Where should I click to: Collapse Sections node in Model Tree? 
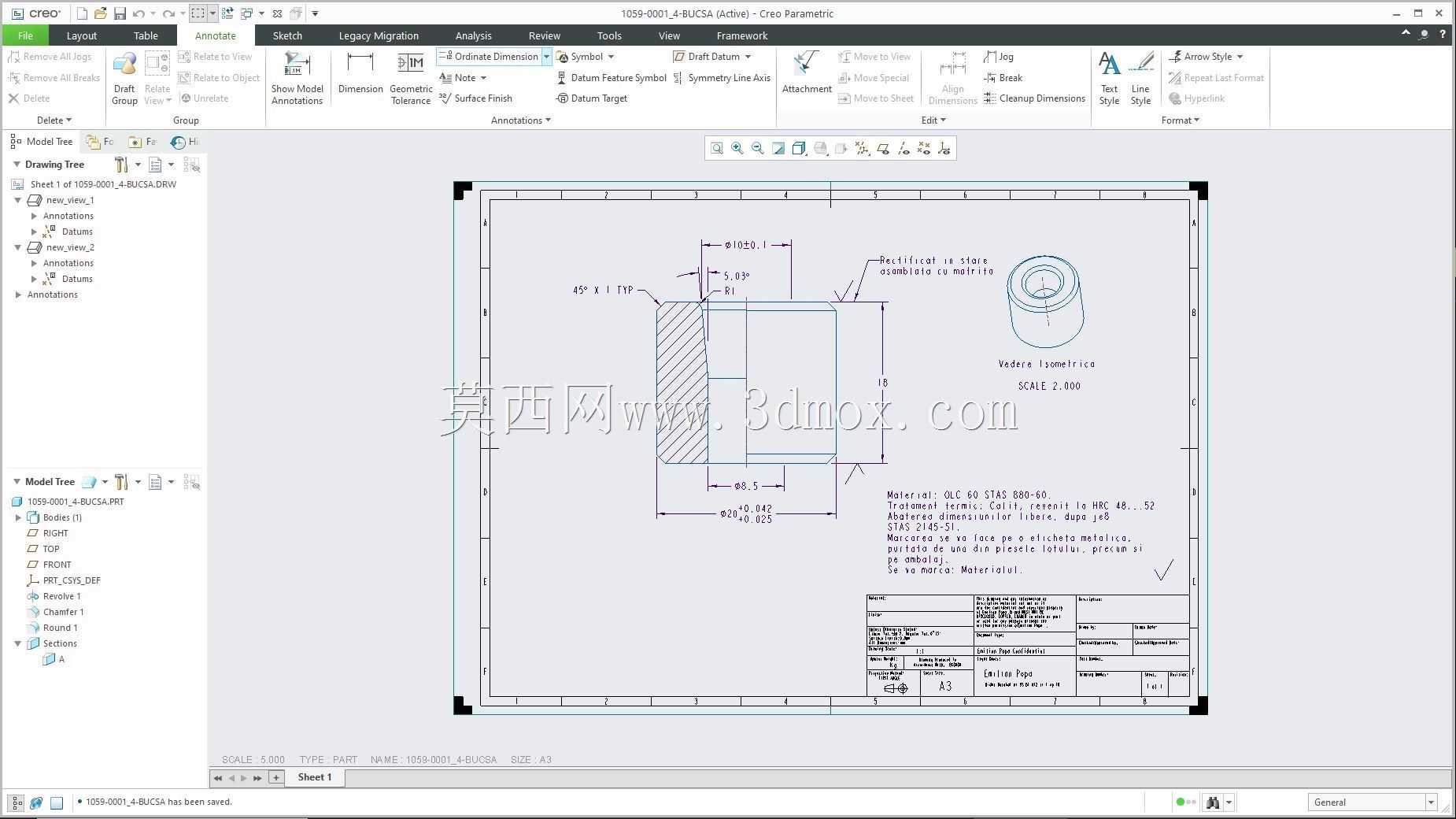point(18,643)
